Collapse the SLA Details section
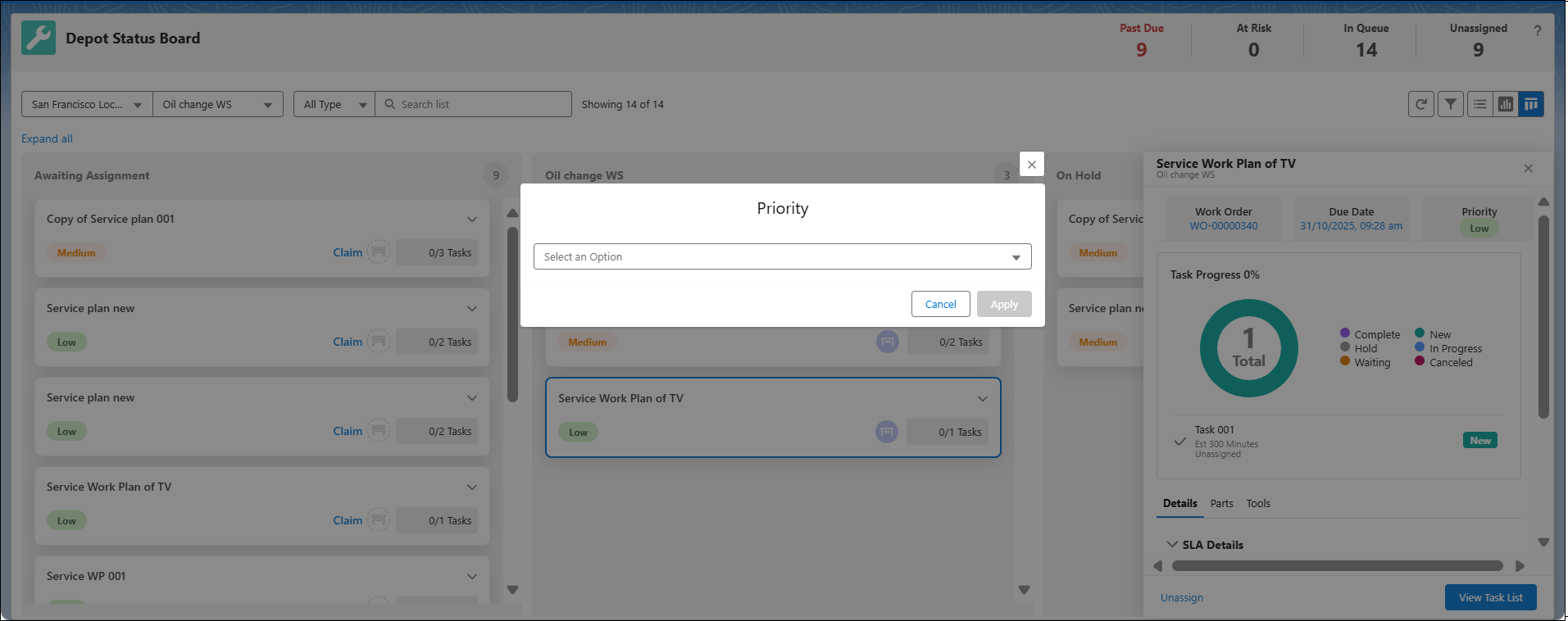 [1172, 544]
